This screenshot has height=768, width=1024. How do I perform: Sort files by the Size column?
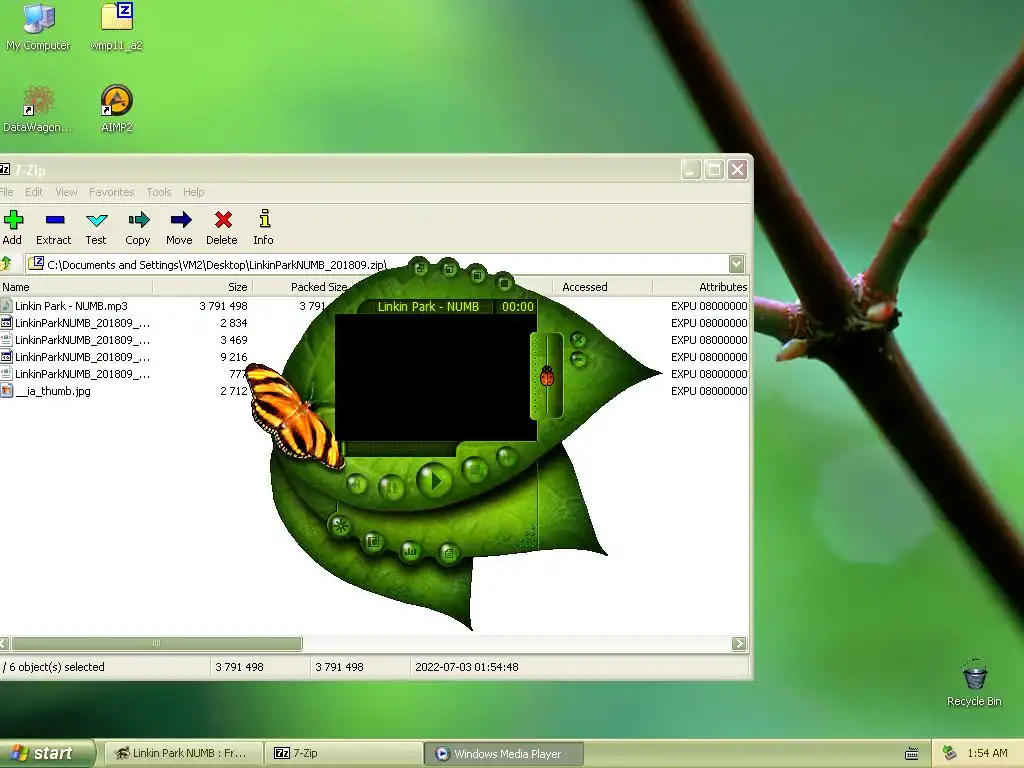click(x=202, y=287)
